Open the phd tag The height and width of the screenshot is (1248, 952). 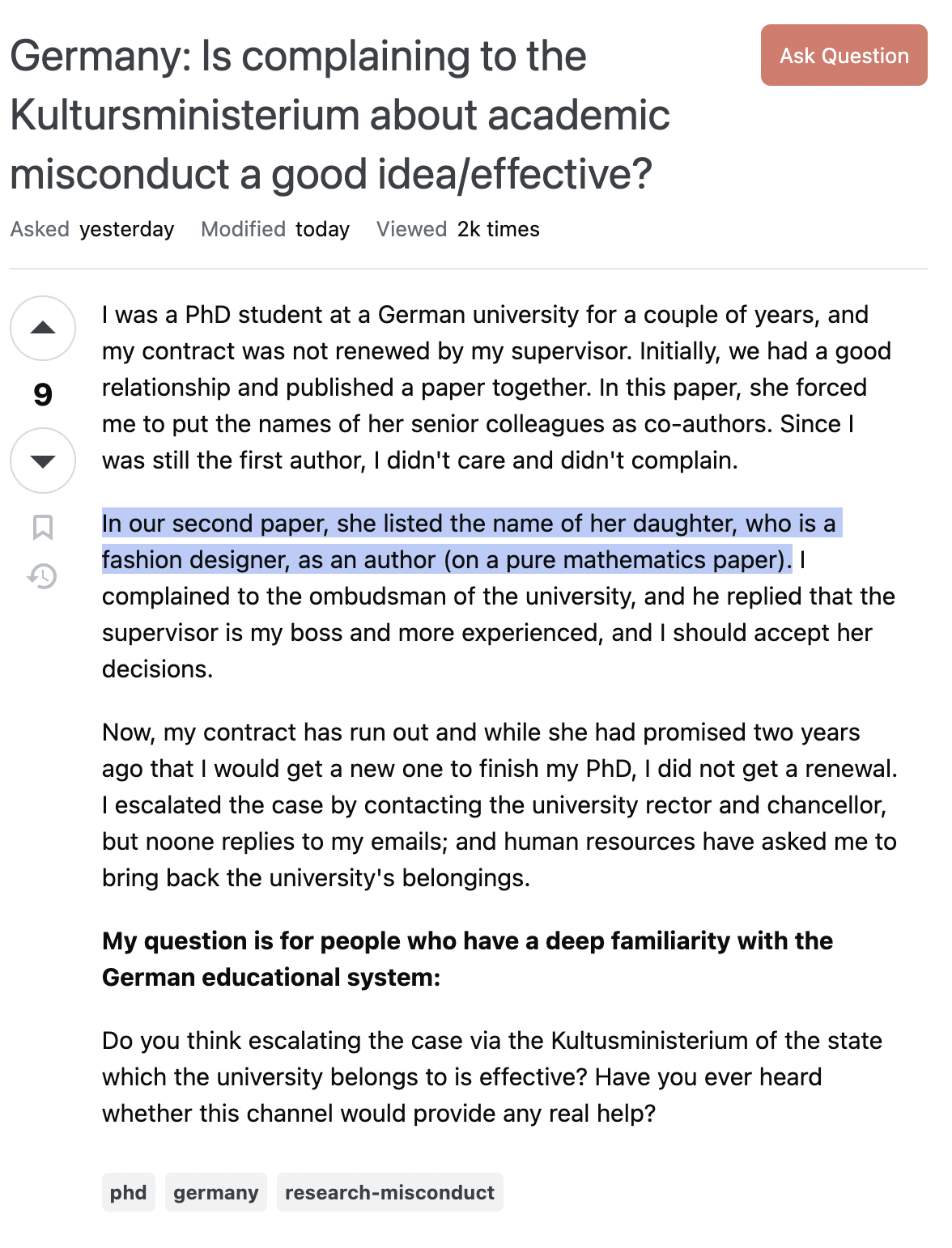click(x=129, y=1192)
